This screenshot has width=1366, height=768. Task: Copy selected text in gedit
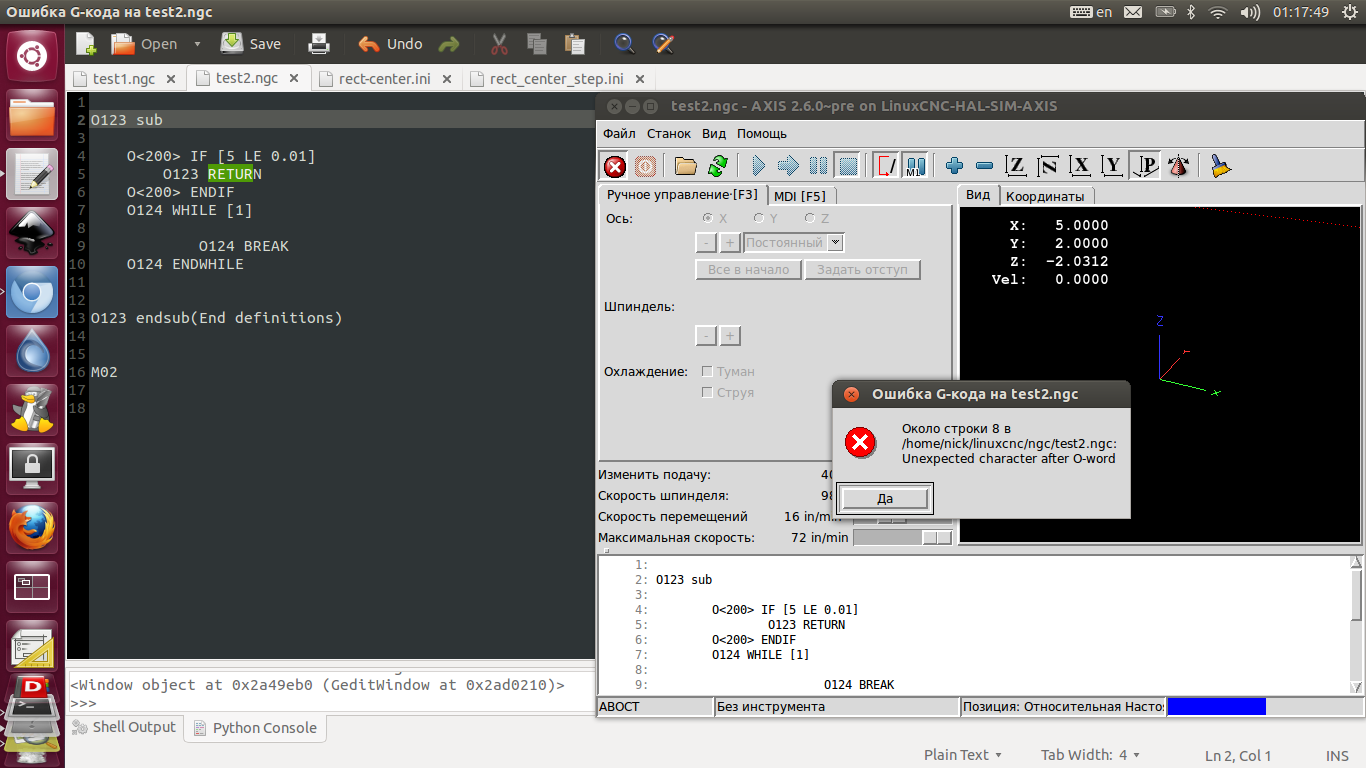coord(537,44)
